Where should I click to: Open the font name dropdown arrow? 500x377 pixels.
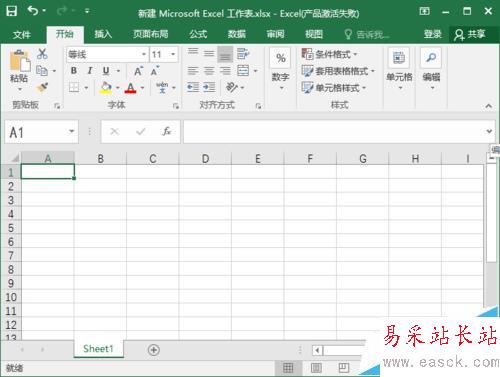pyautogui.click(x=144, y=54)
